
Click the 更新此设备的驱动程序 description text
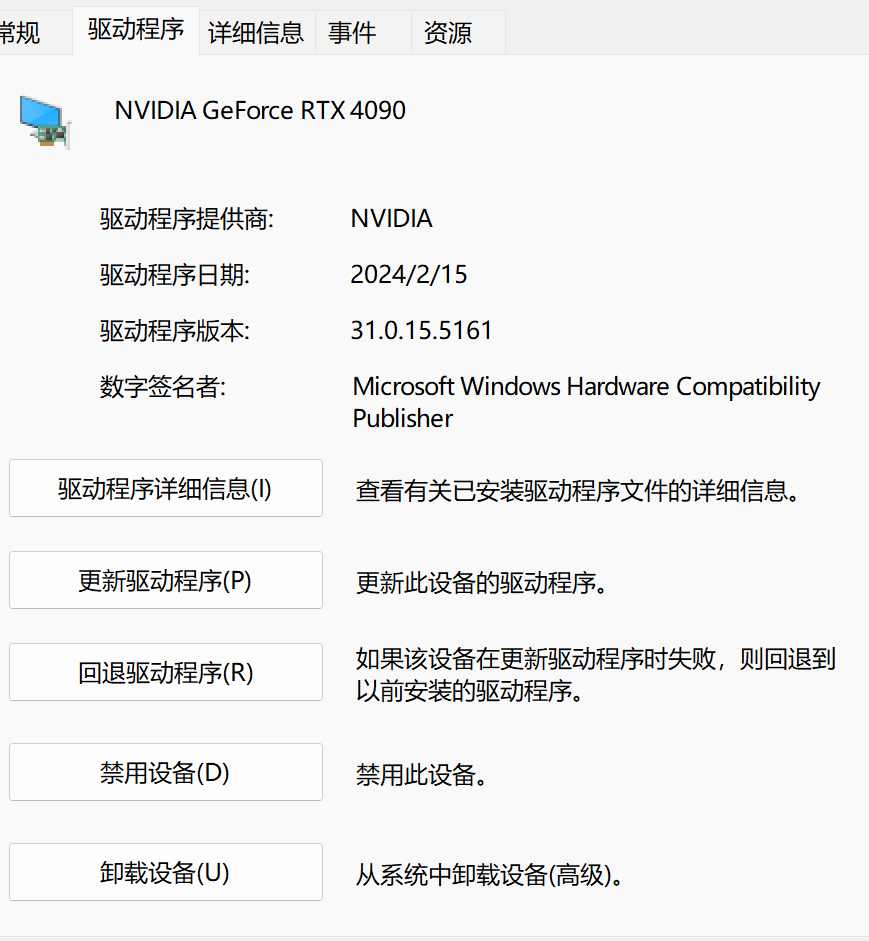(482, 583)
